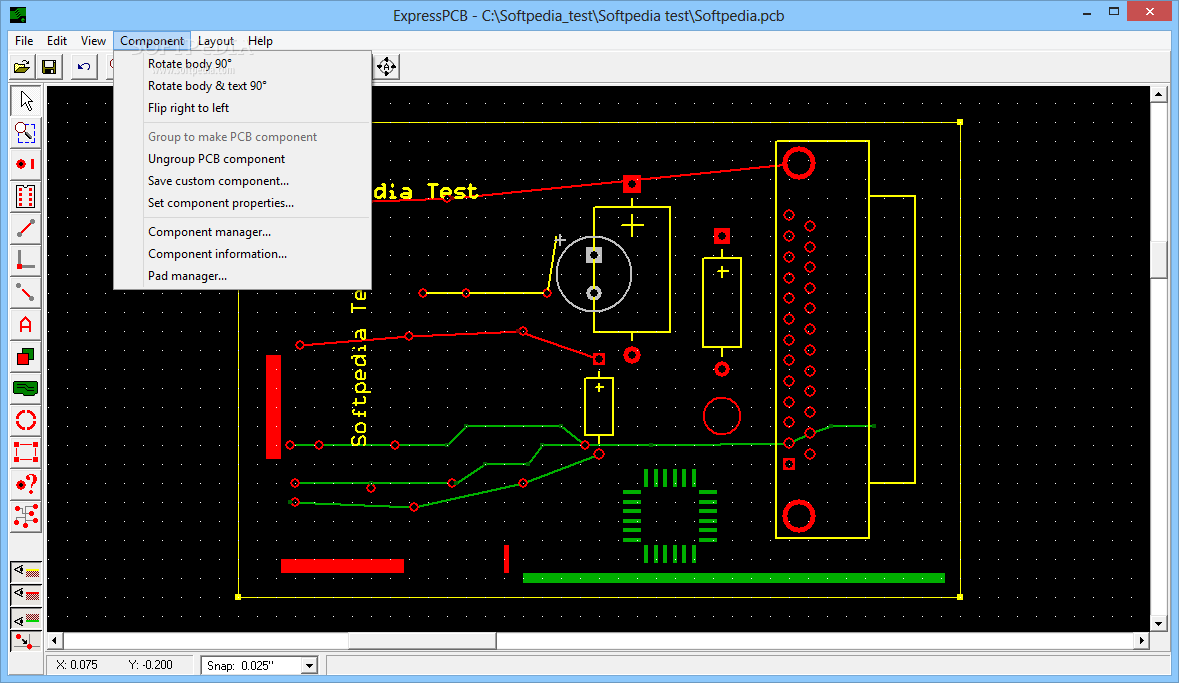Screen dimensions: 1179x683
Task: Select the place component tool
Action: pos(26,196)
